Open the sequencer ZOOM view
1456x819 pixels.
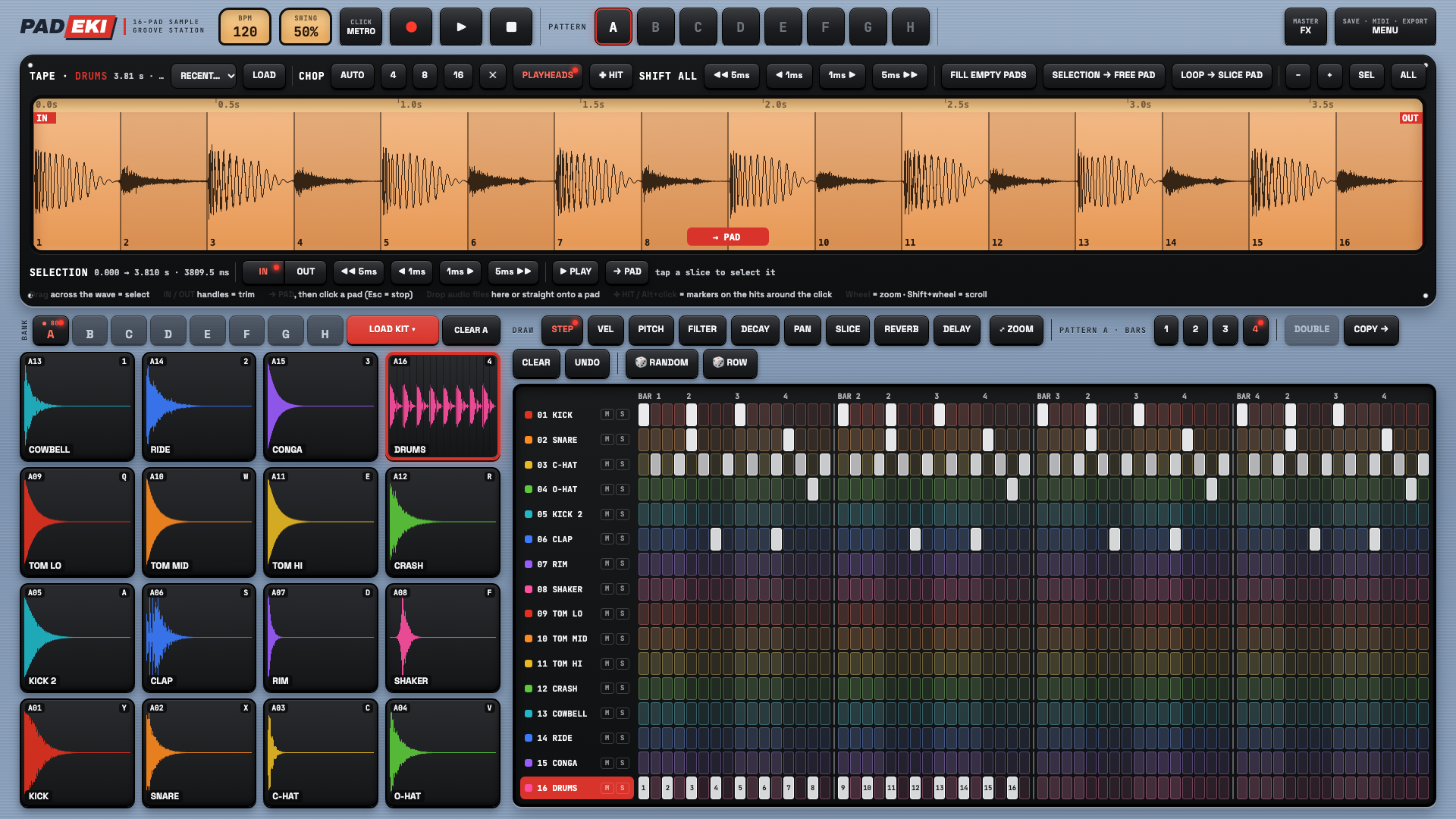click(x=1016, y=330)
